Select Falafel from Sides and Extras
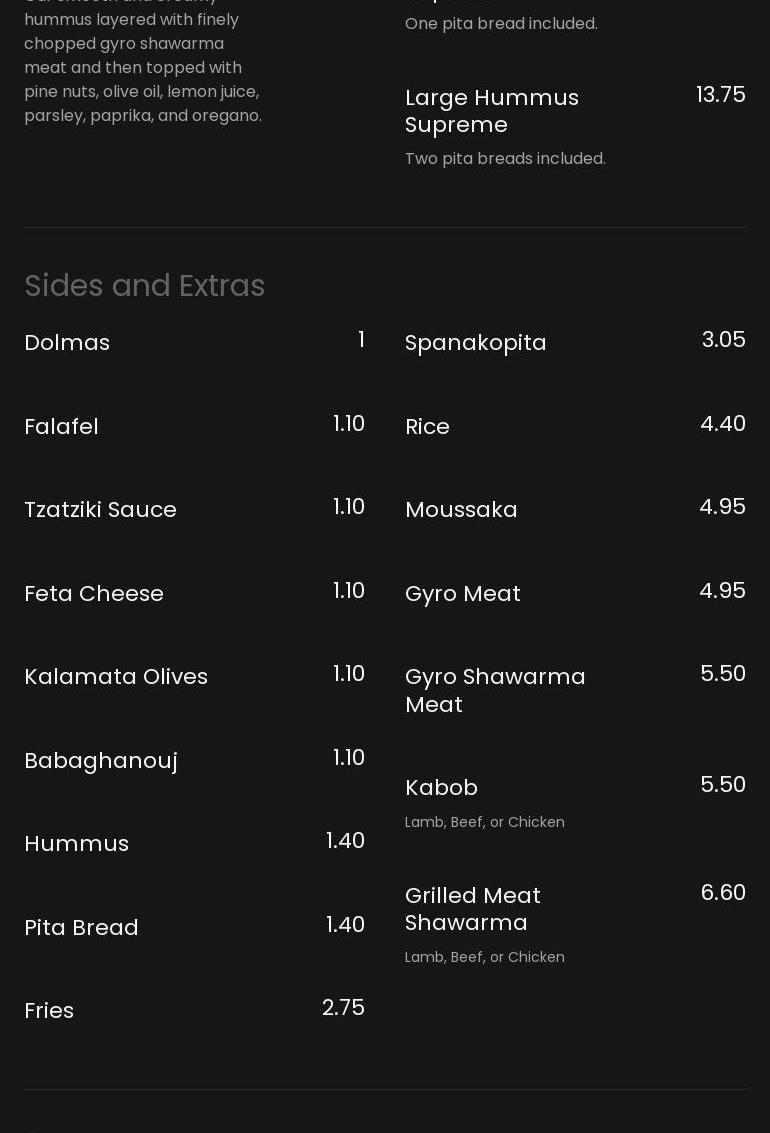This screenshot has width=770, height=1133. click(61, 426)
